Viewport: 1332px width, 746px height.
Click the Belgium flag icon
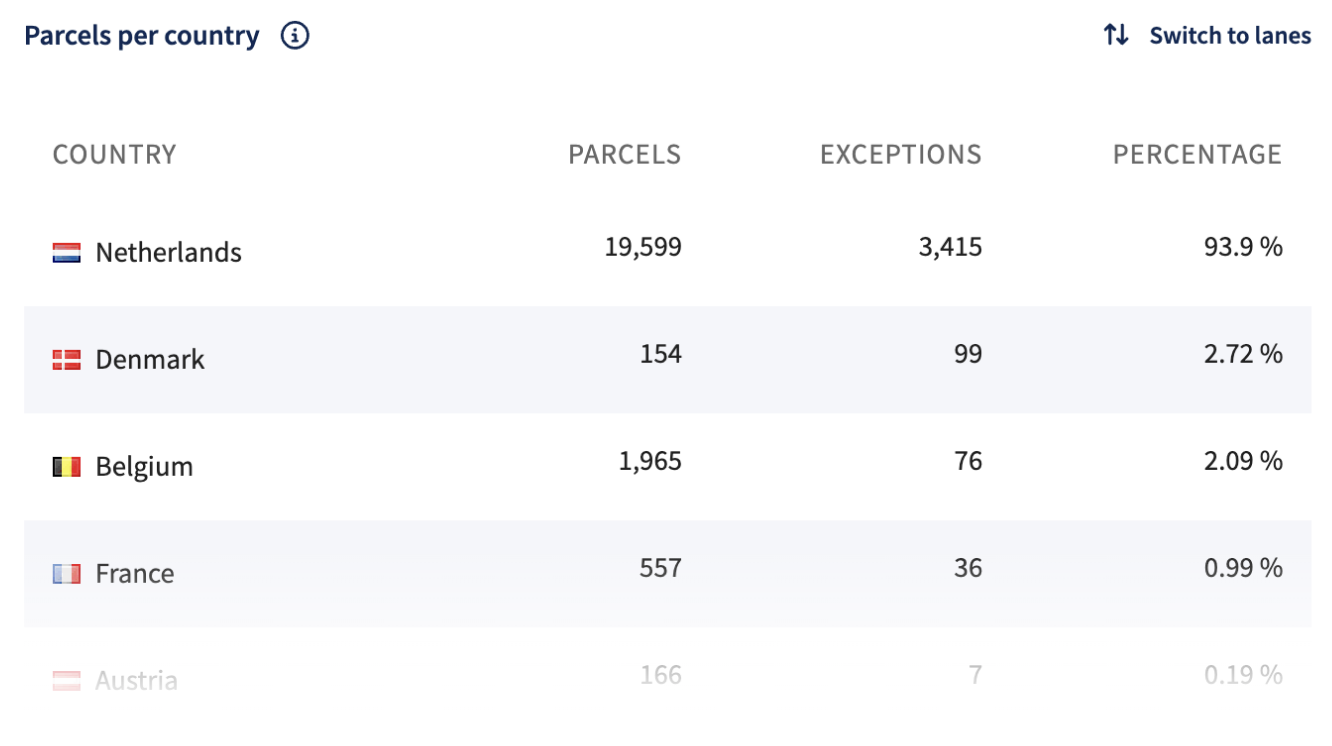(x=66, y=467)
